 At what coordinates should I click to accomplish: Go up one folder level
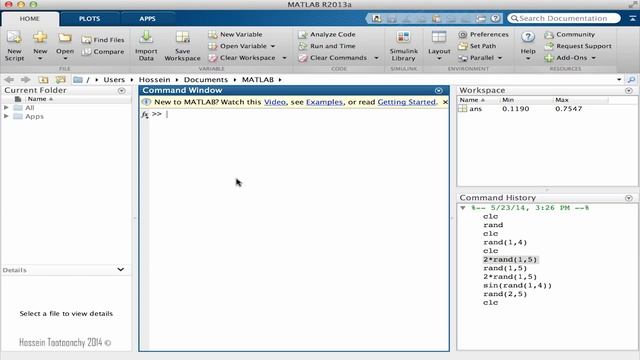(43, 80)
